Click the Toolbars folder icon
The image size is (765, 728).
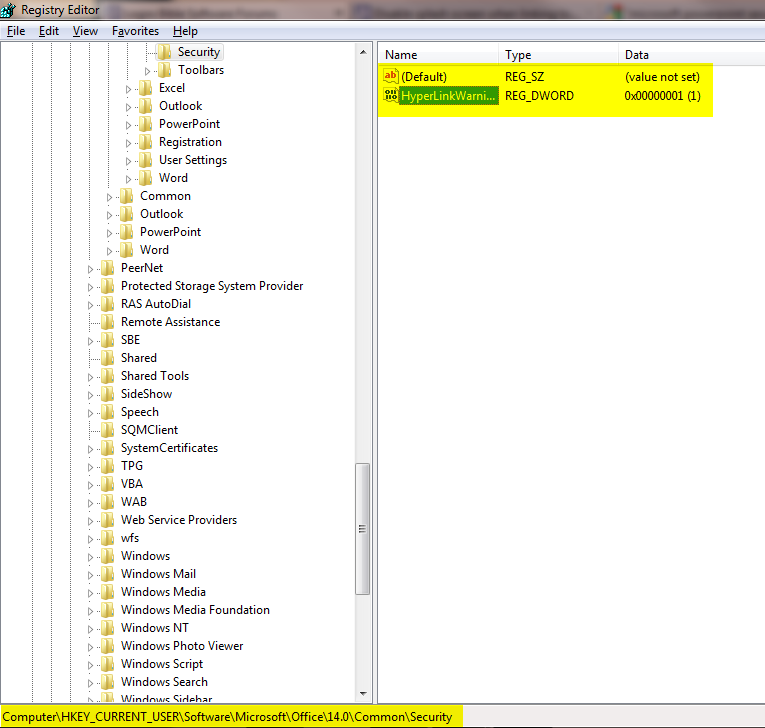[164, 70]
